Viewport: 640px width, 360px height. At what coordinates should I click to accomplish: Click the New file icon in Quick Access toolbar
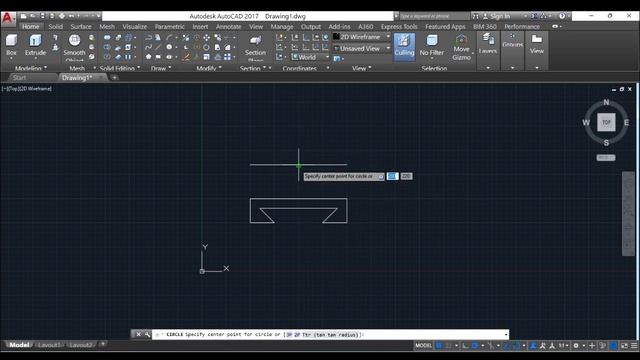tap(24, 16)
